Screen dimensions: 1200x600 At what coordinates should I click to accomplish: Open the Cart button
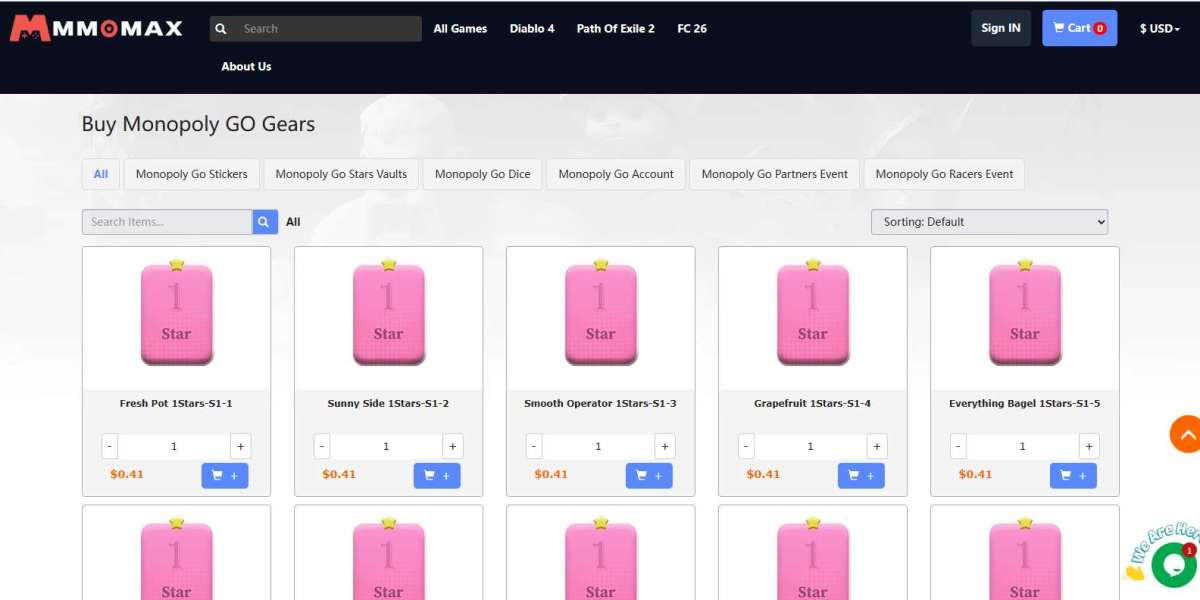point(1079,28)
